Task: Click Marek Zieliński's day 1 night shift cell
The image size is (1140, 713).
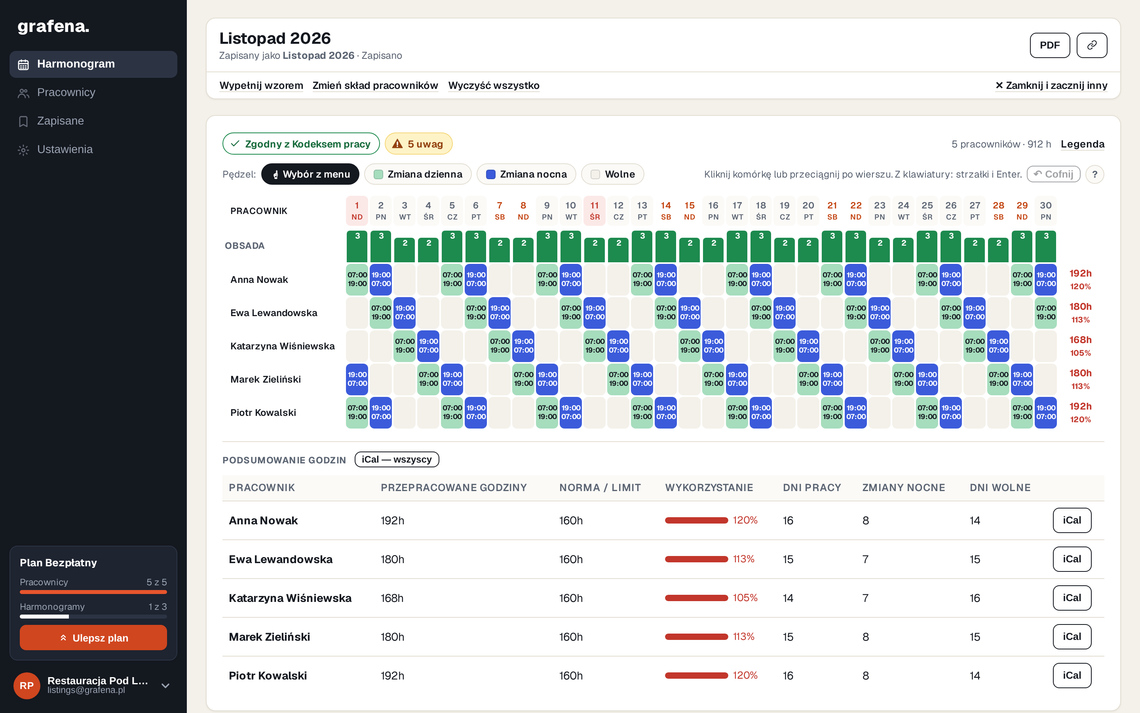Action: tap(357, 379)
